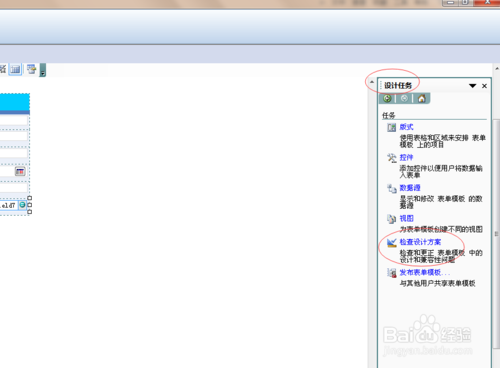Viewport: 500px width, 368px height.
Task: Select the cyan form header block
Action: pyautogui.click(x=15, y=103)
